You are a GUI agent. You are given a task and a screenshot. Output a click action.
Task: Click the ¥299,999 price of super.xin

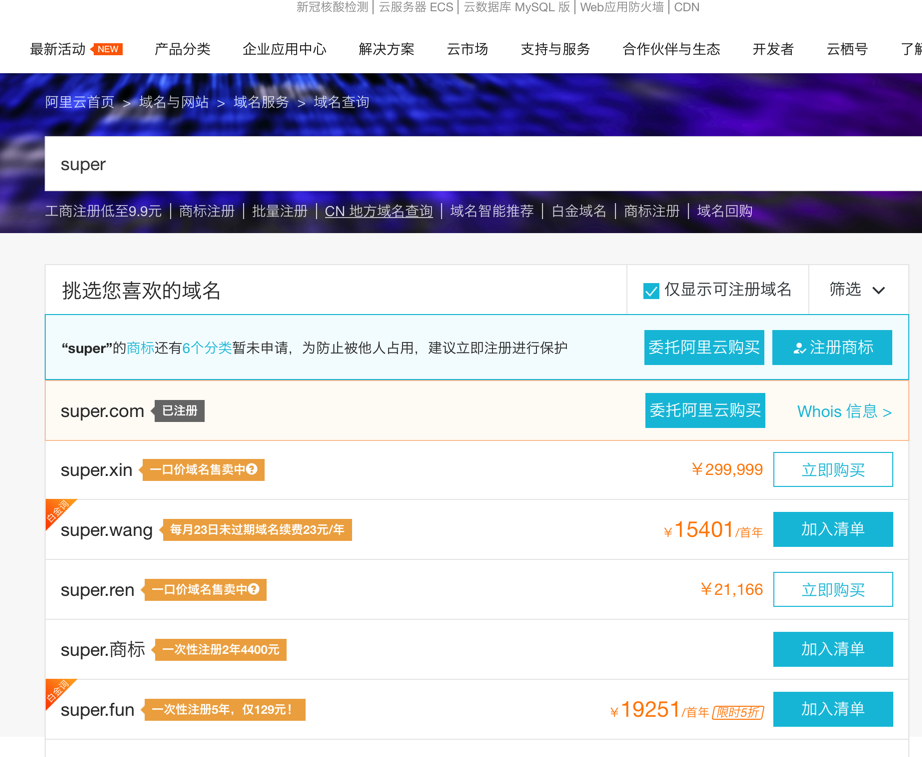coord(727,469)
